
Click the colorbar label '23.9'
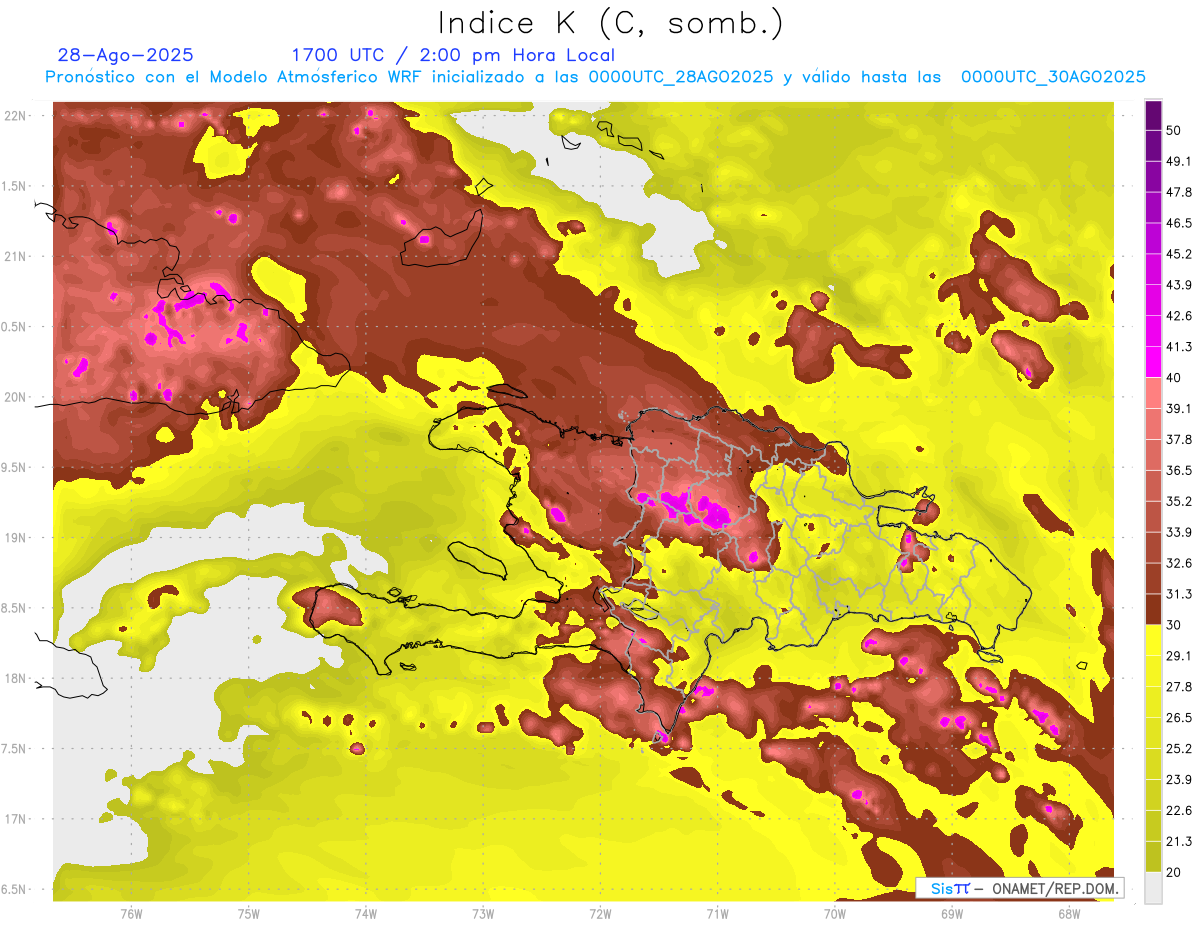tap(1179, 779)
